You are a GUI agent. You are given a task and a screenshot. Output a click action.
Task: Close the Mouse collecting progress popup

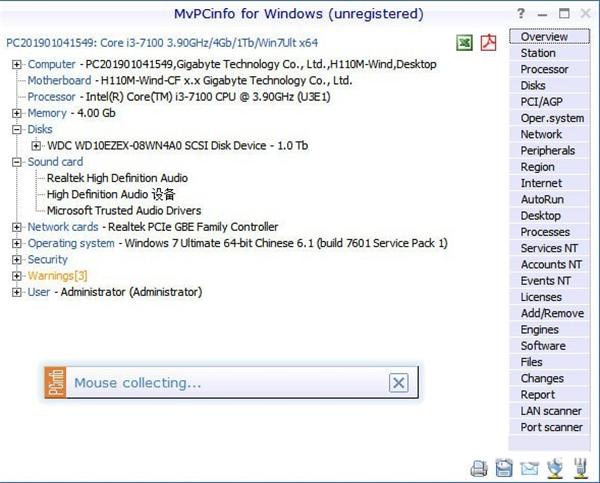(398, 383)
